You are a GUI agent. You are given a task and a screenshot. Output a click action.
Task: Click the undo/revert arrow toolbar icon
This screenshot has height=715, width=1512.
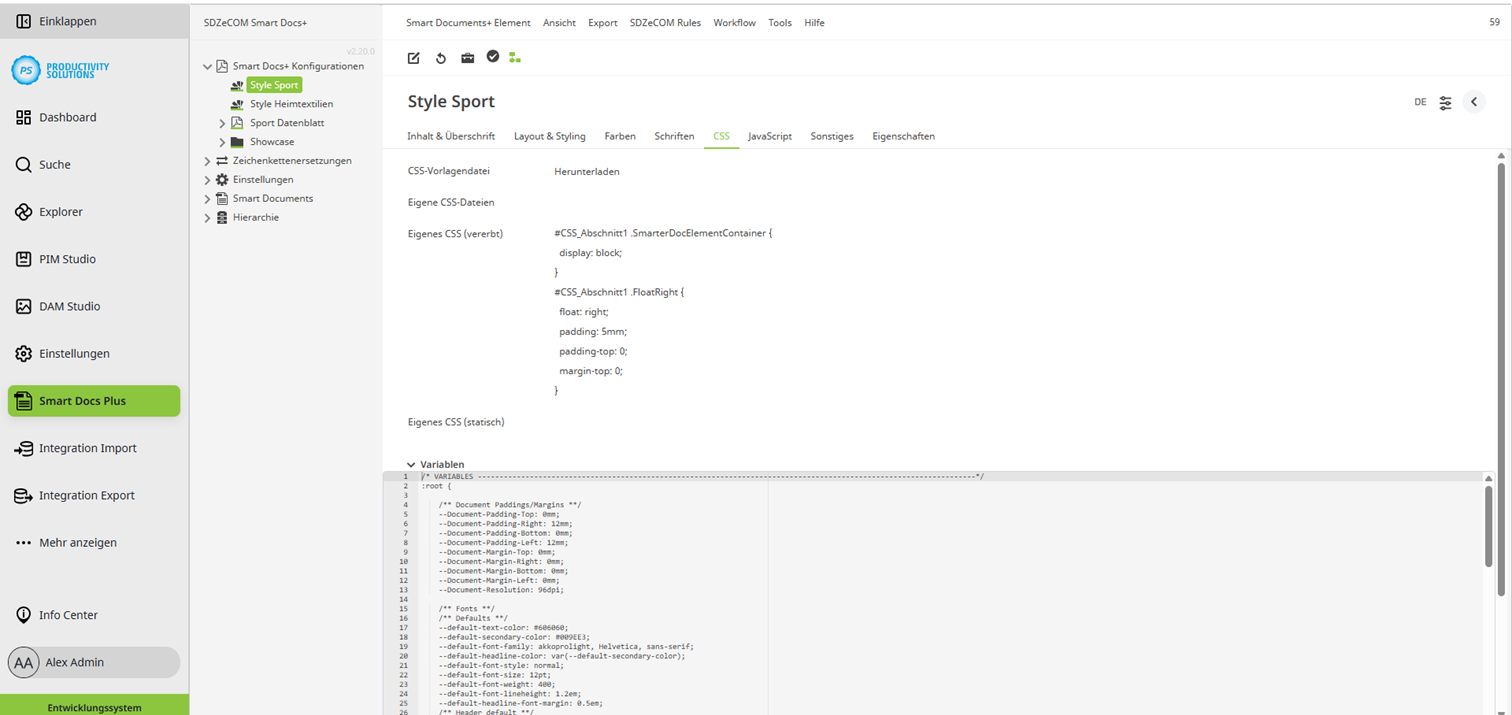coord(441,58)
